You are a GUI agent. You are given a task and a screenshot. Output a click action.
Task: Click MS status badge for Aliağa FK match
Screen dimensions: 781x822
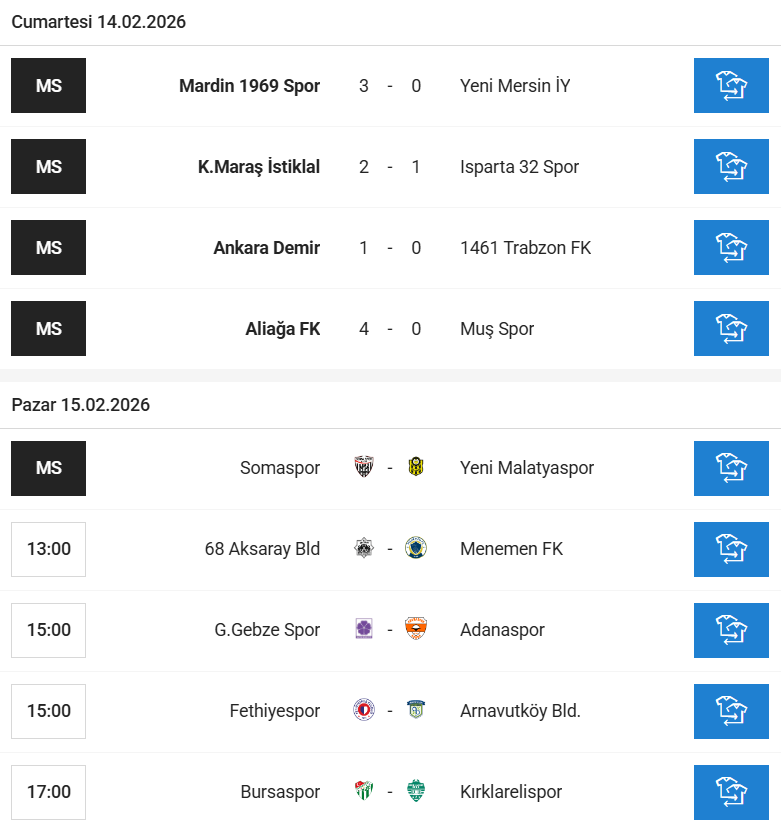[48, 329]
